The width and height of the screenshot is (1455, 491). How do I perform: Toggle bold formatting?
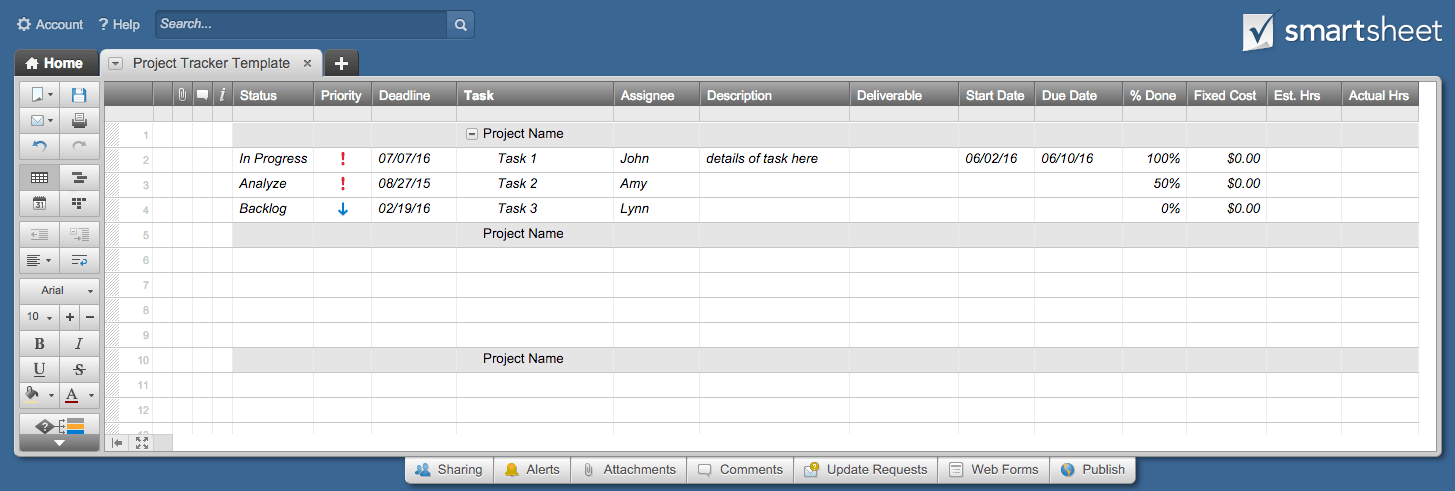[39, 343]
